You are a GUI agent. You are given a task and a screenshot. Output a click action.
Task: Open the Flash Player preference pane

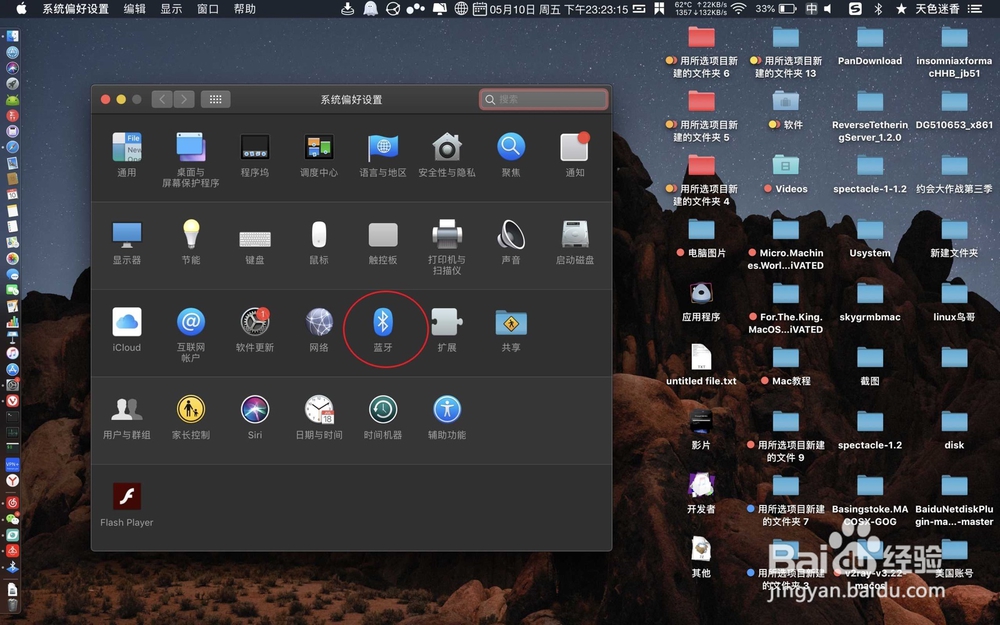126,497
